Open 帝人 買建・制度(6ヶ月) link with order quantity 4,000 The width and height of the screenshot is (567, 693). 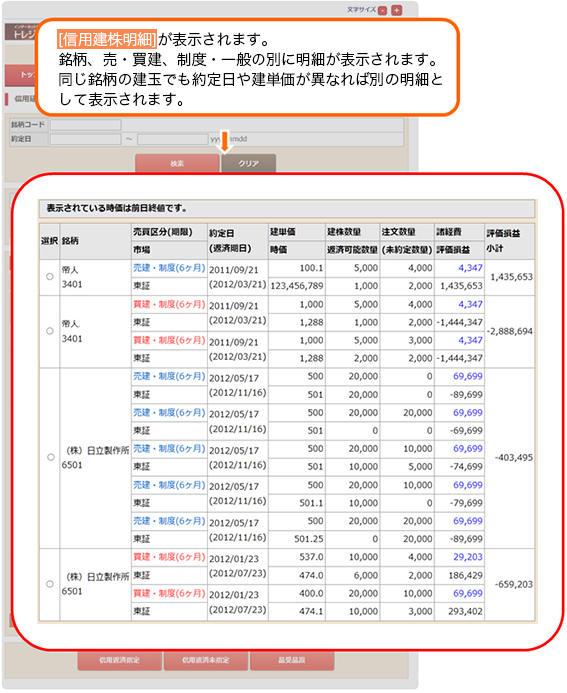(x=169, y=304)
